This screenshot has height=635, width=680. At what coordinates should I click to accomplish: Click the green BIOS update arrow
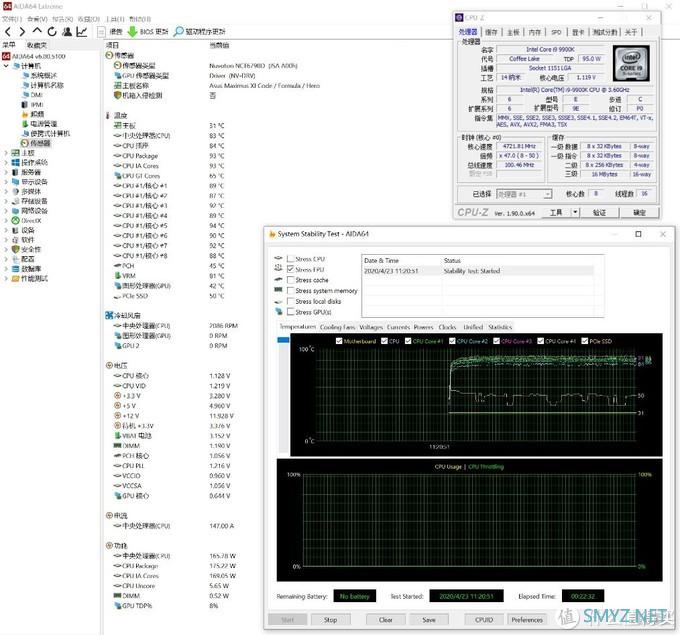pos(132,32)
